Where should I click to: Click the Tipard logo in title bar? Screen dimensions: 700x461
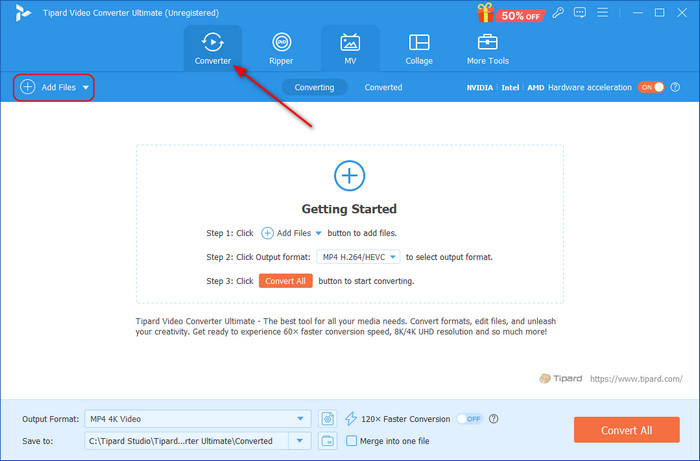(x=22, y=13)
